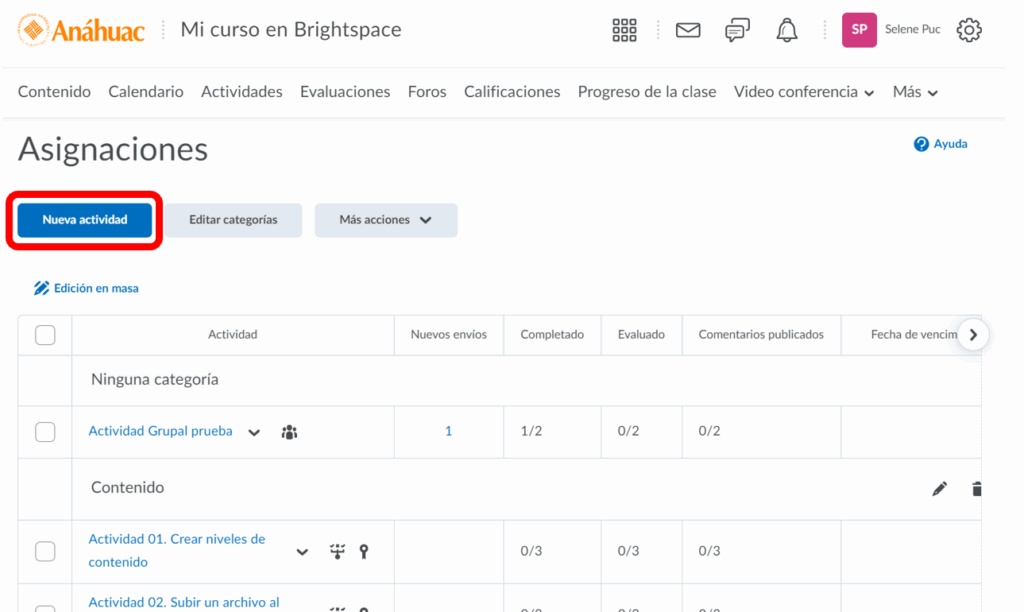Open the course selector waffle icon
This screenshot has height=612, width=1024.
[624, 31]
